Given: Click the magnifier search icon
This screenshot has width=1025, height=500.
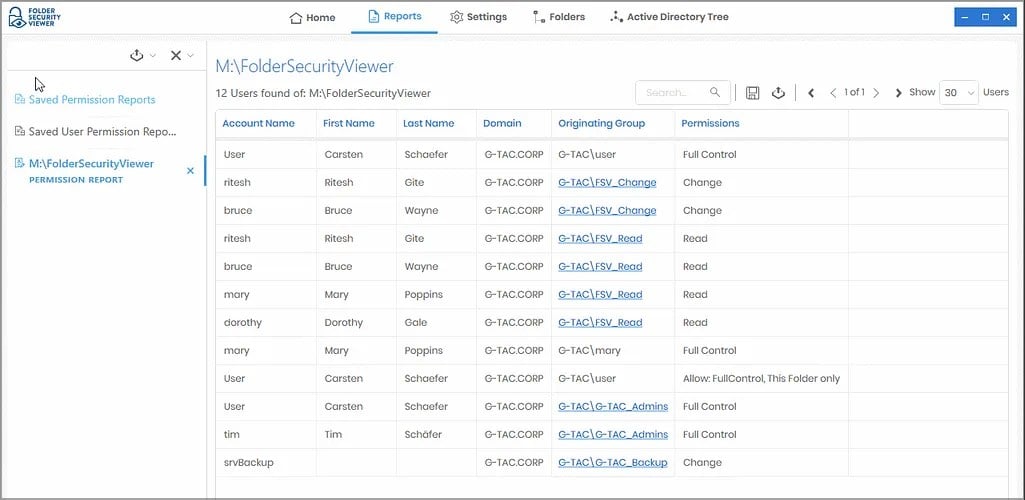Looking at the screenshot, I should [x=715, y=92].
